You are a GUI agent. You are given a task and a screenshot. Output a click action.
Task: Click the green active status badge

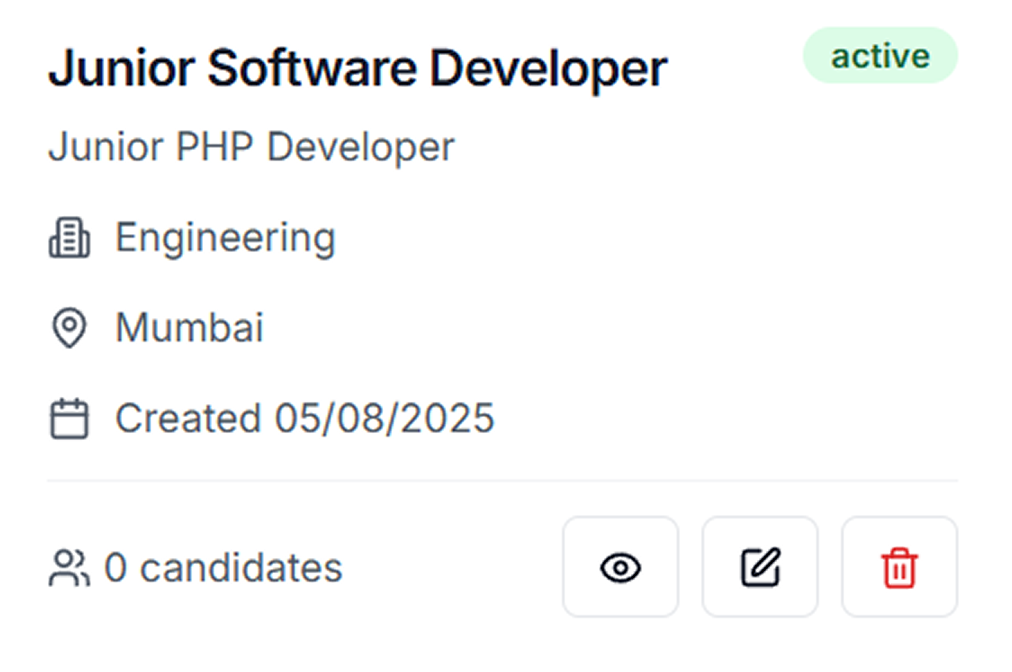[880, 56]
